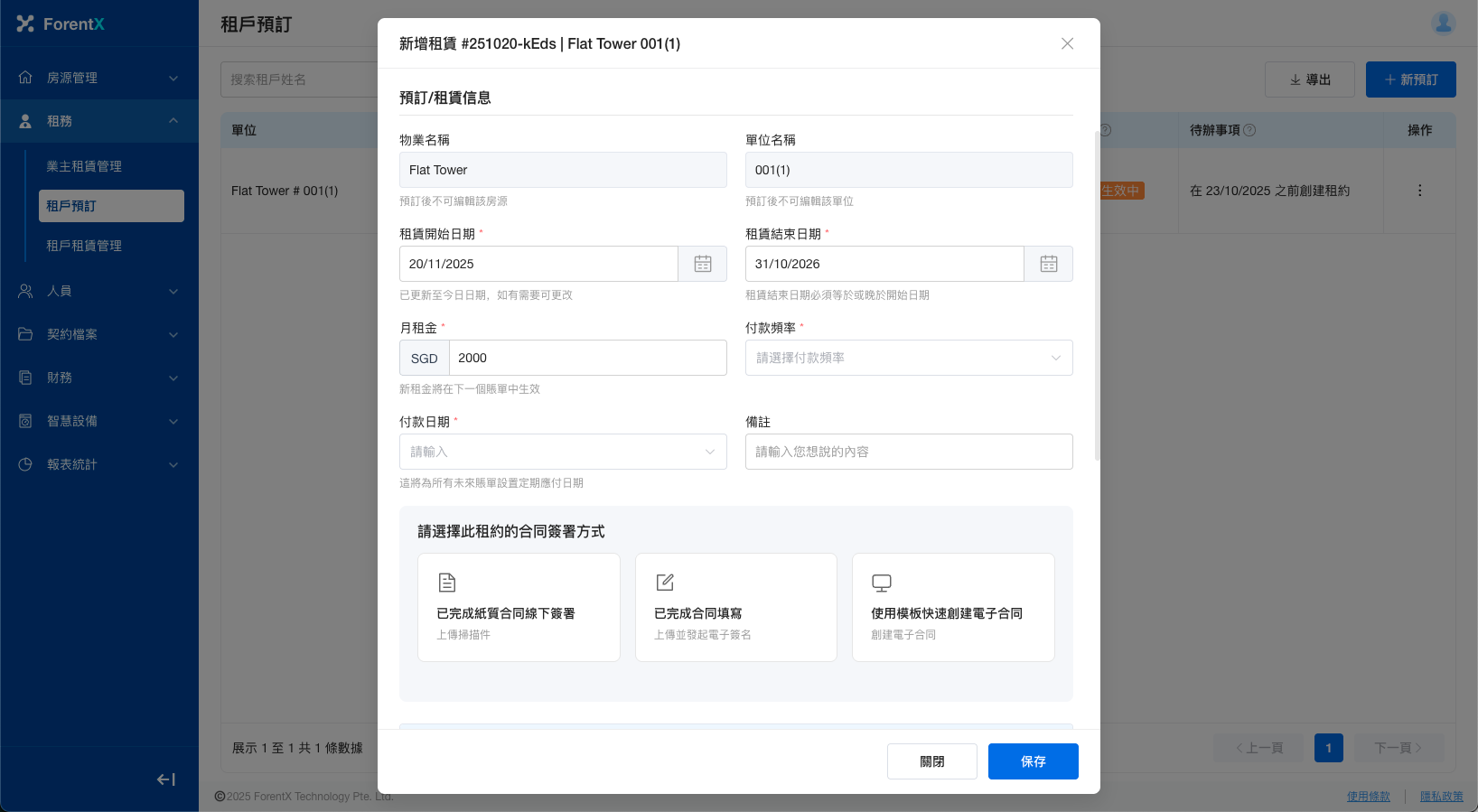The height and width of the screenshot is (812, 1478).
Task: Expand 房源管理 in the sidebar
Action: (99, 78)
